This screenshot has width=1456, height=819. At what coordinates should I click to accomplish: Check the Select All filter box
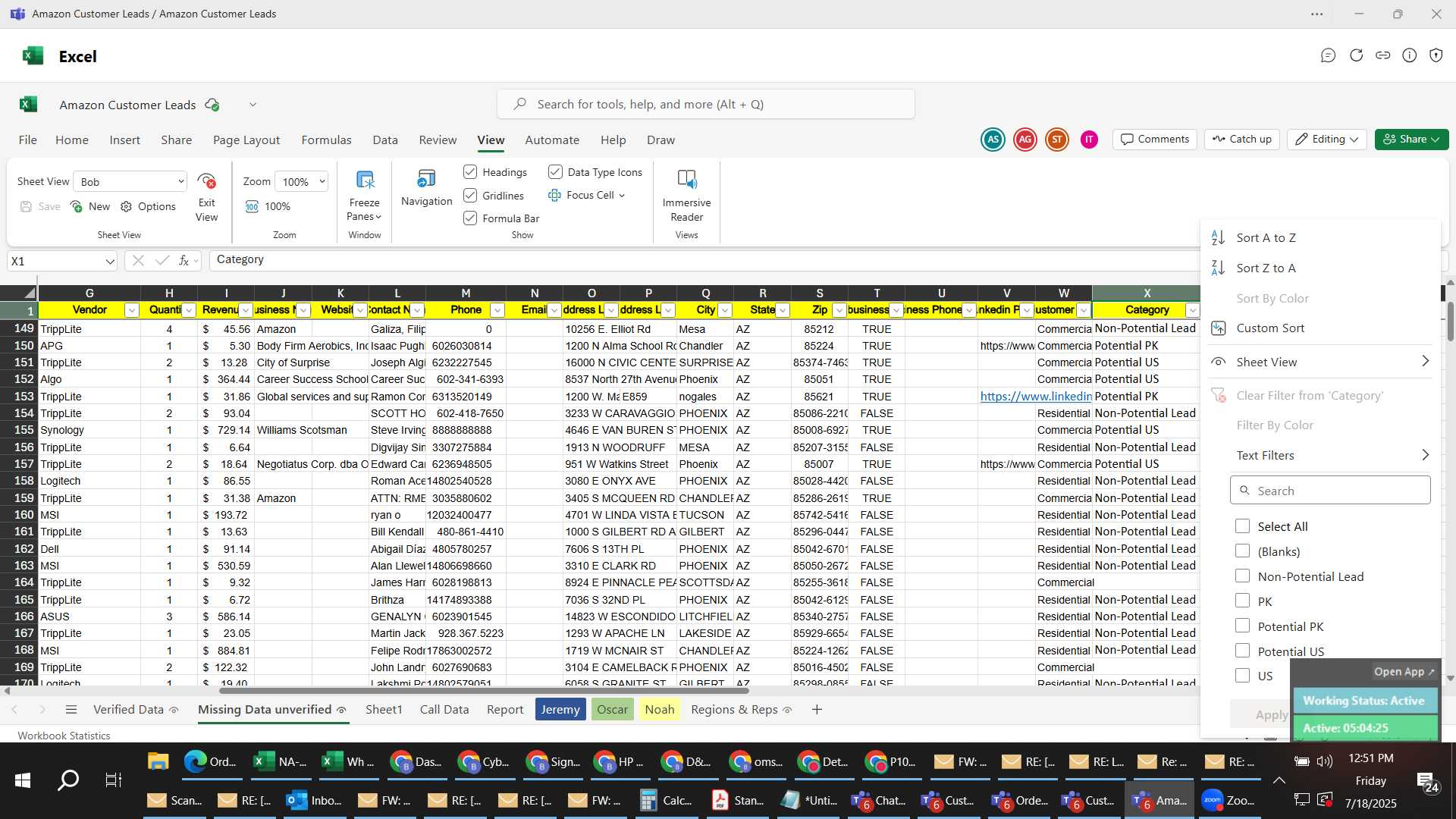click(x=1242, y=526)
